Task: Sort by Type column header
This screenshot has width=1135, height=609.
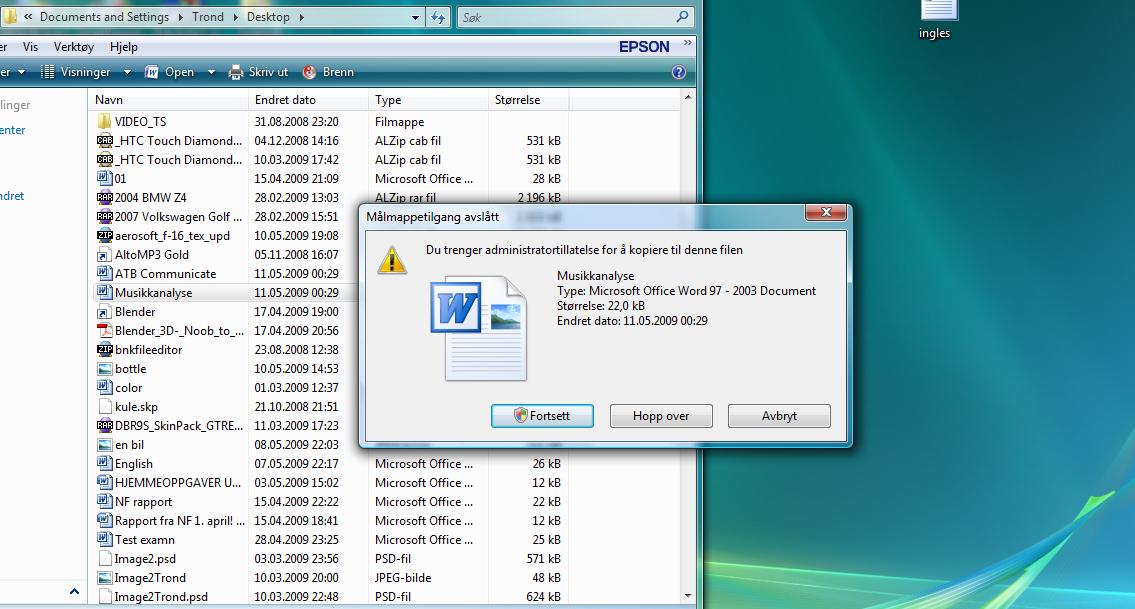Action: (429, 100)
